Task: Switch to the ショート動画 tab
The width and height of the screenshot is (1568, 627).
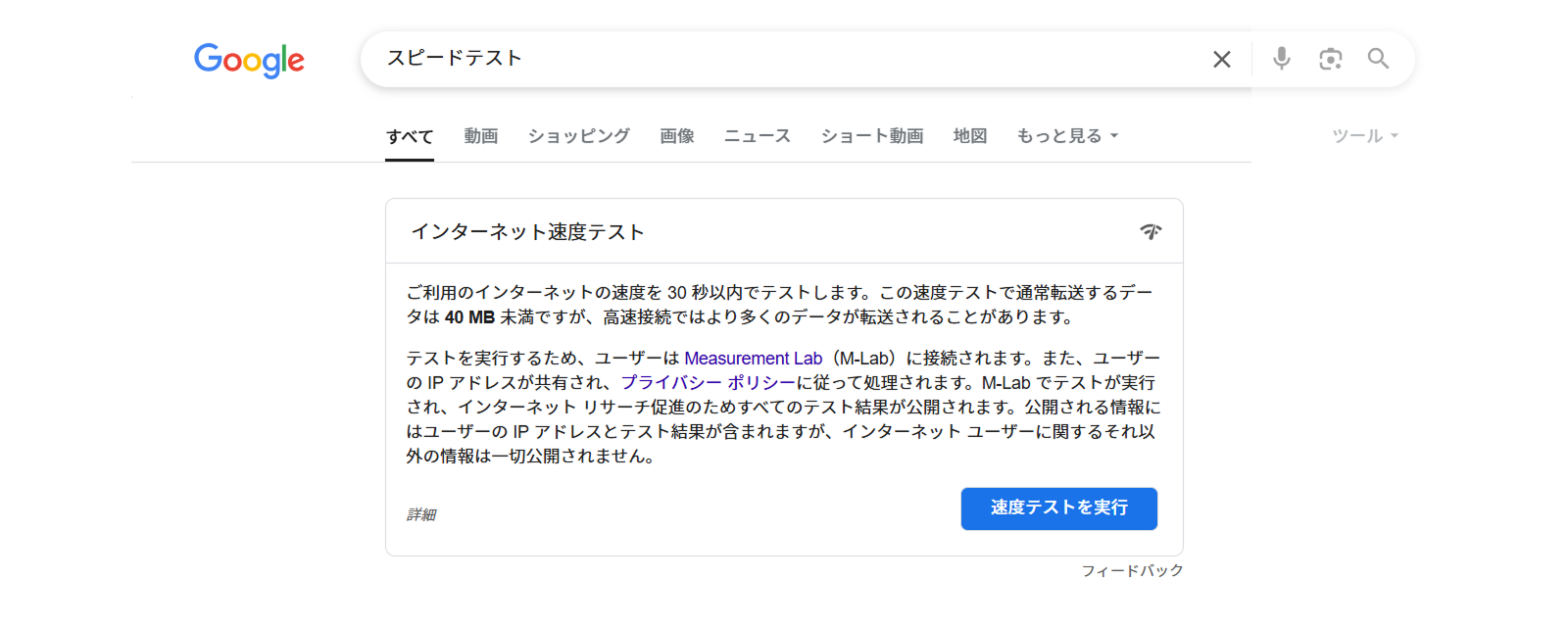Action: tap(872, 136)
